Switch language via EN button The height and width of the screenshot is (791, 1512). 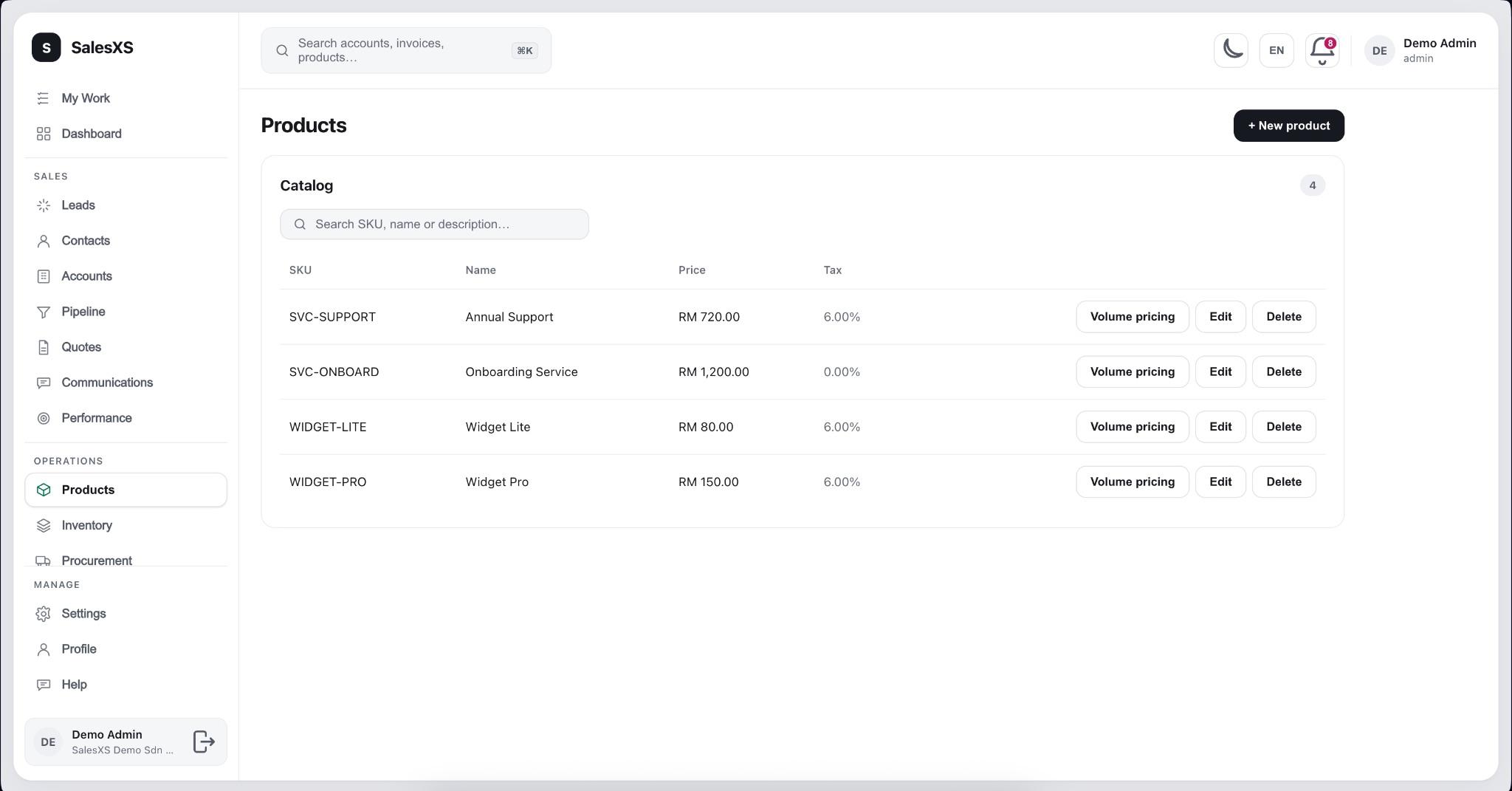[x=1276, y=50]
